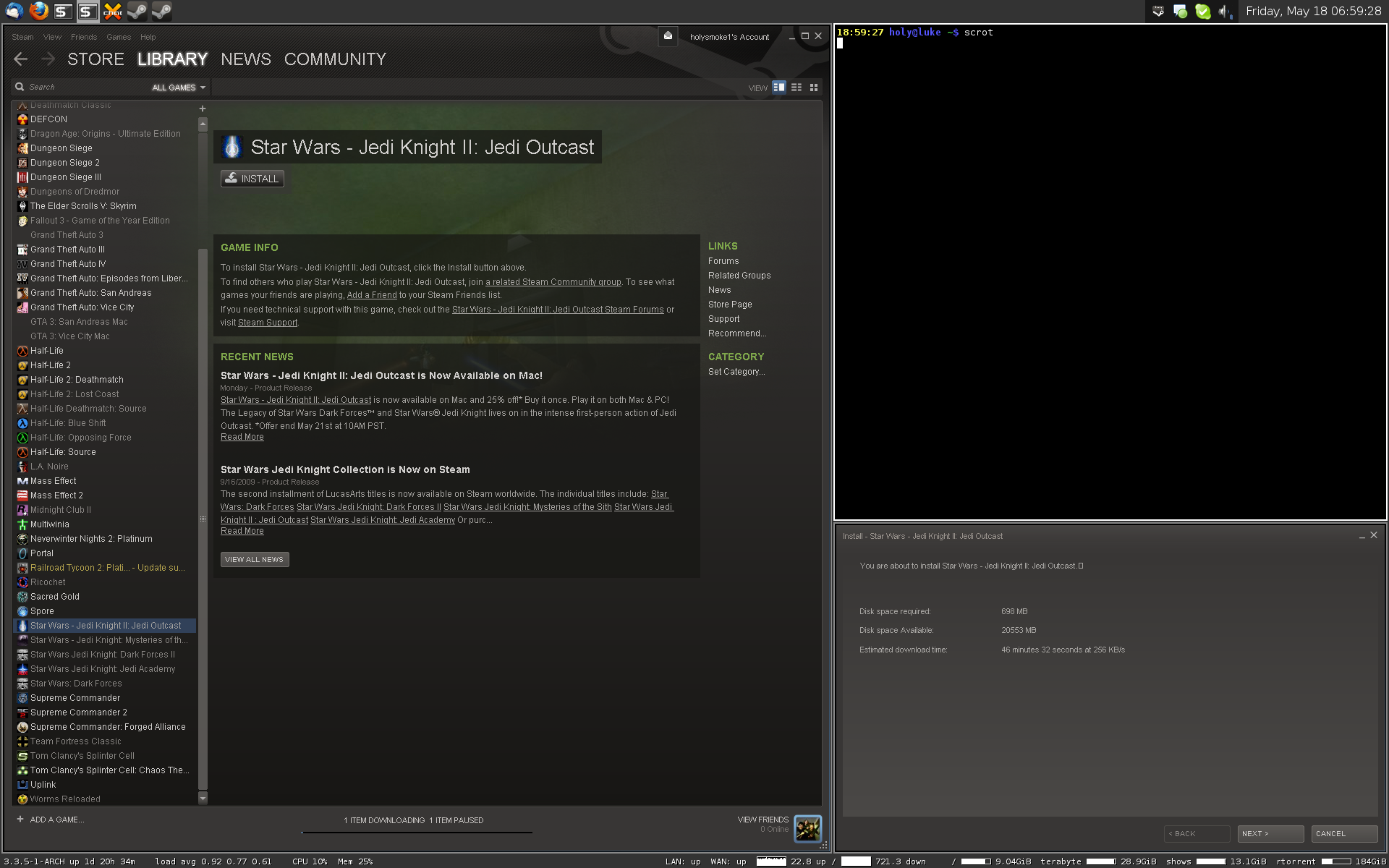
Task: Open the XChat icon in the panel
Action: click(x=113, y=11)
